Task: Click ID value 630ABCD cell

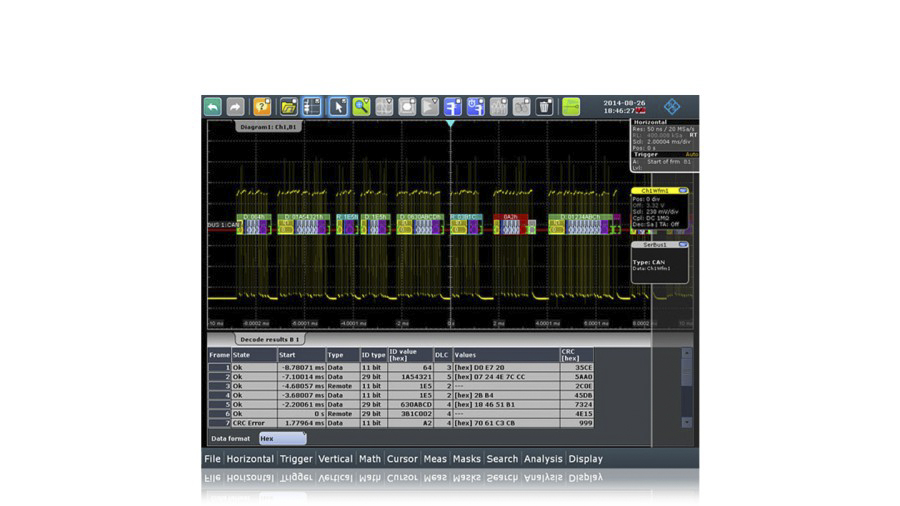Action: click(x=410, y=404)
